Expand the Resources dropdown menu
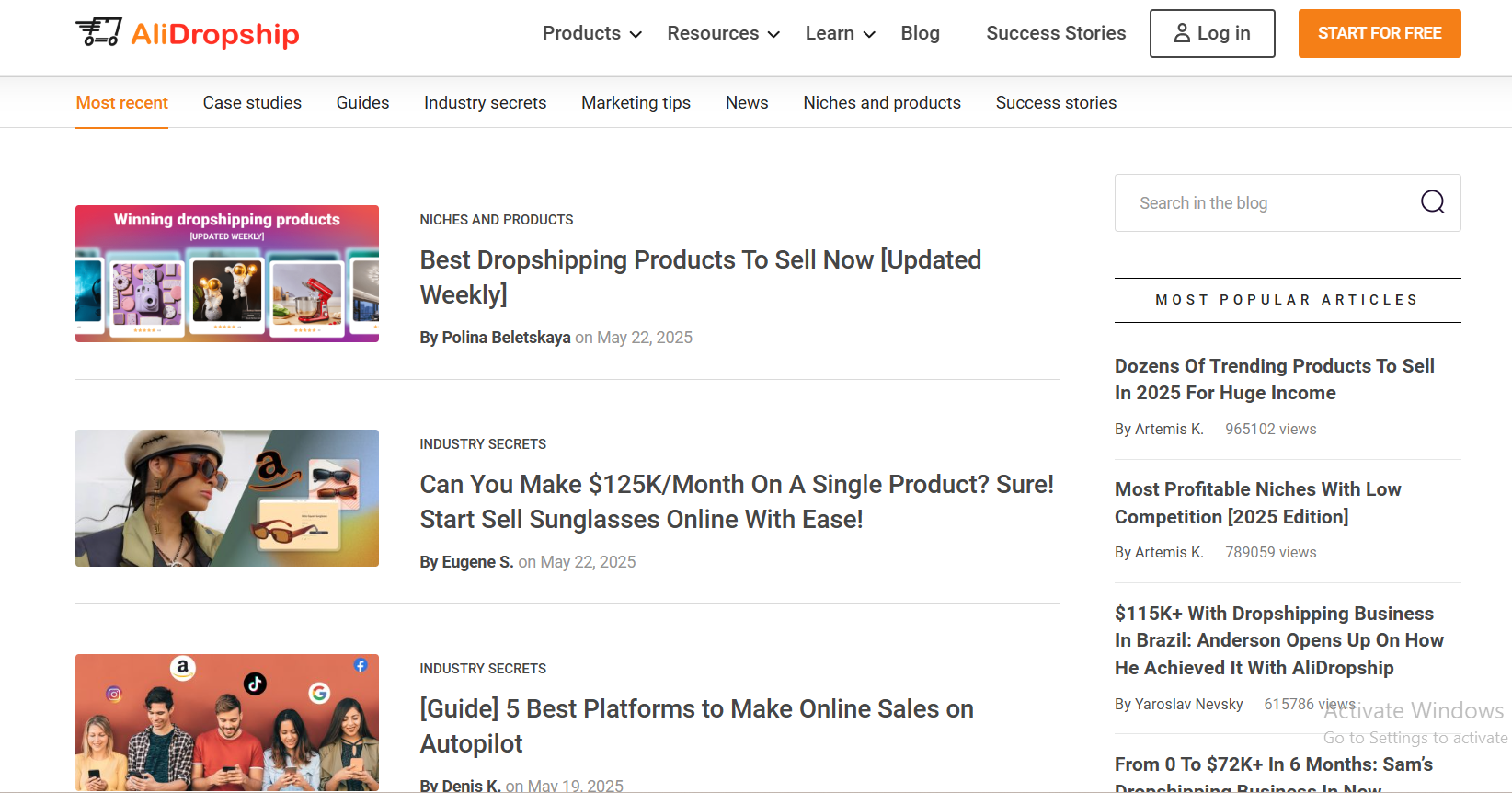The image size is (1512, 793). [724, 33]
